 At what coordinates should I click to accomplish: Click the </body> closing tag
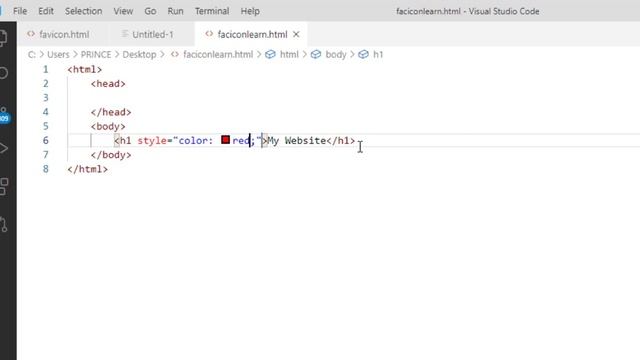click(111, 155)
